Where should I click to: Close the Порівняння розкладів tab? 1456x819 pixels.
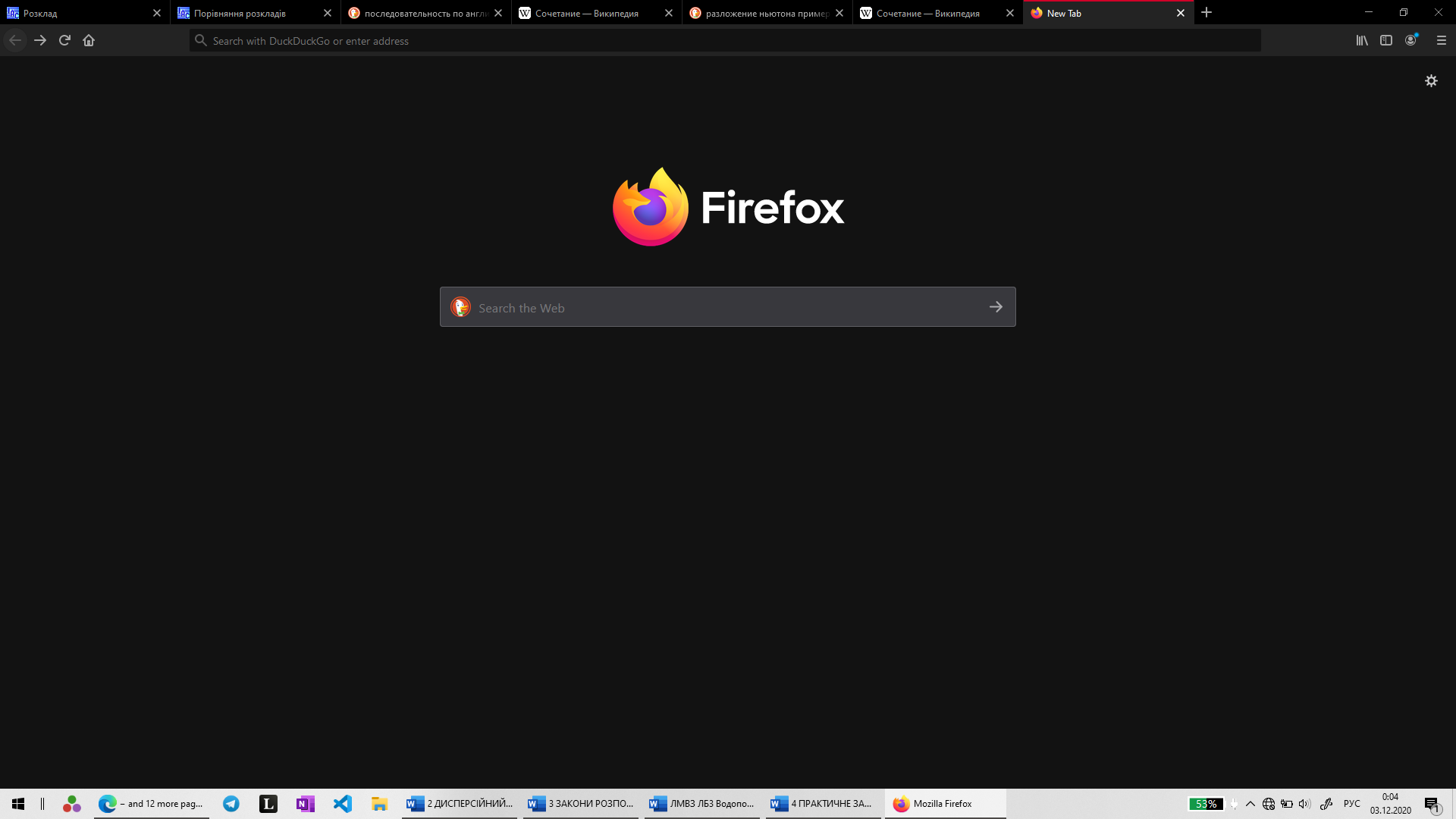pyautogui.click(x=328, y=13)
